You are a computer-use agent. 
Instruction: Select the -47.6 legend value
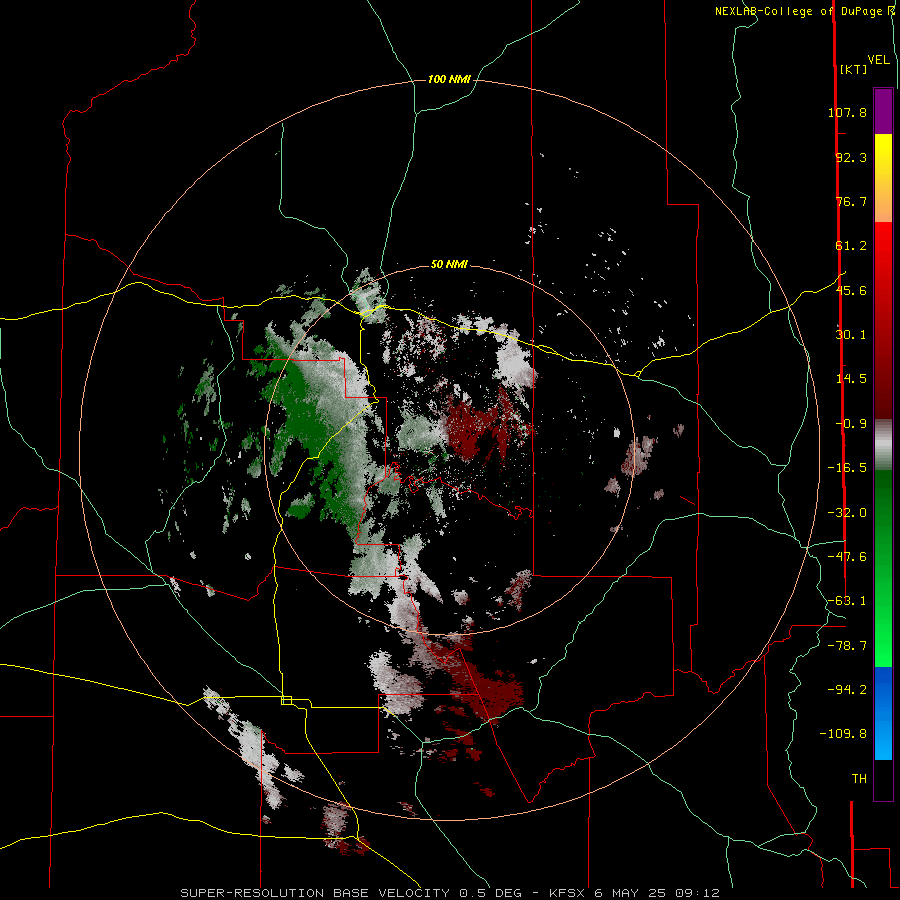tap(847, 557)
